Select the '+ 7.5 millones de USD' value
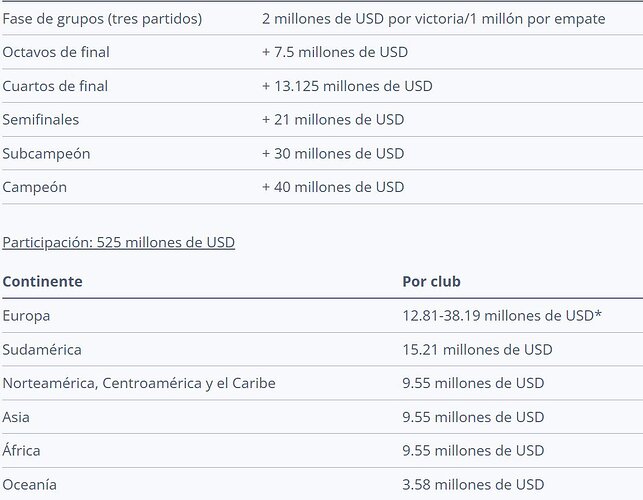The width and height of the screenshot is (643, 500). 335,52
